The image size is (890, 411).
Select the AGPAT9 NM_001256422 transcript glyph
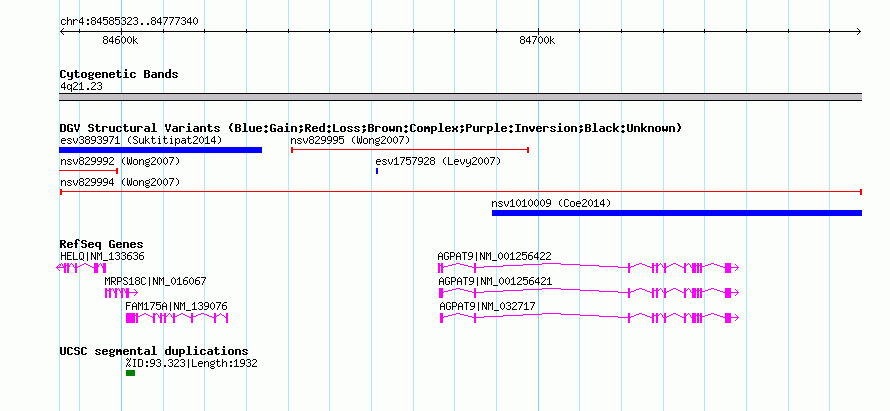point(588,268)
